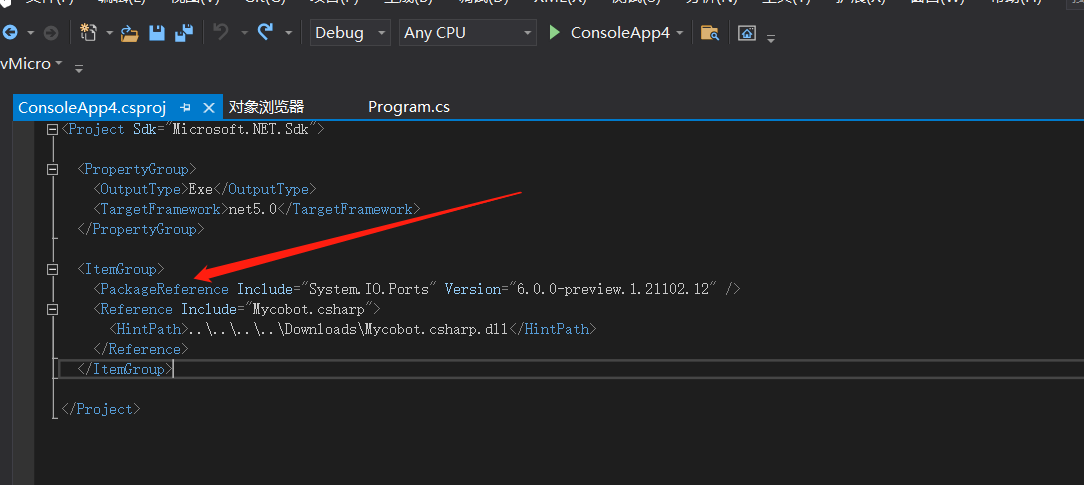
Task: Create a new project with the toolbar icon
Action: point(88,32)
